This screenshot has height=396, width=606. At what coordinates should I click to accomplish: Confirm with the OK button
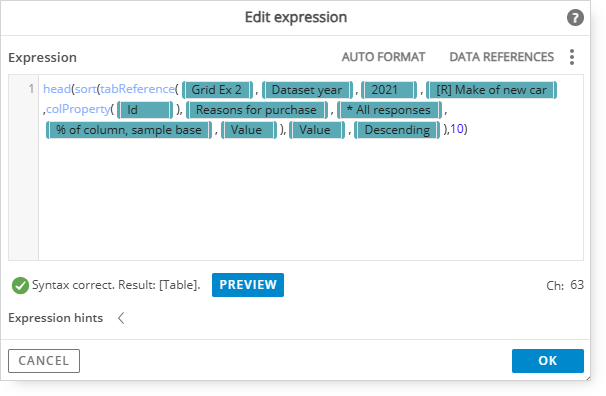coord(548,361)
